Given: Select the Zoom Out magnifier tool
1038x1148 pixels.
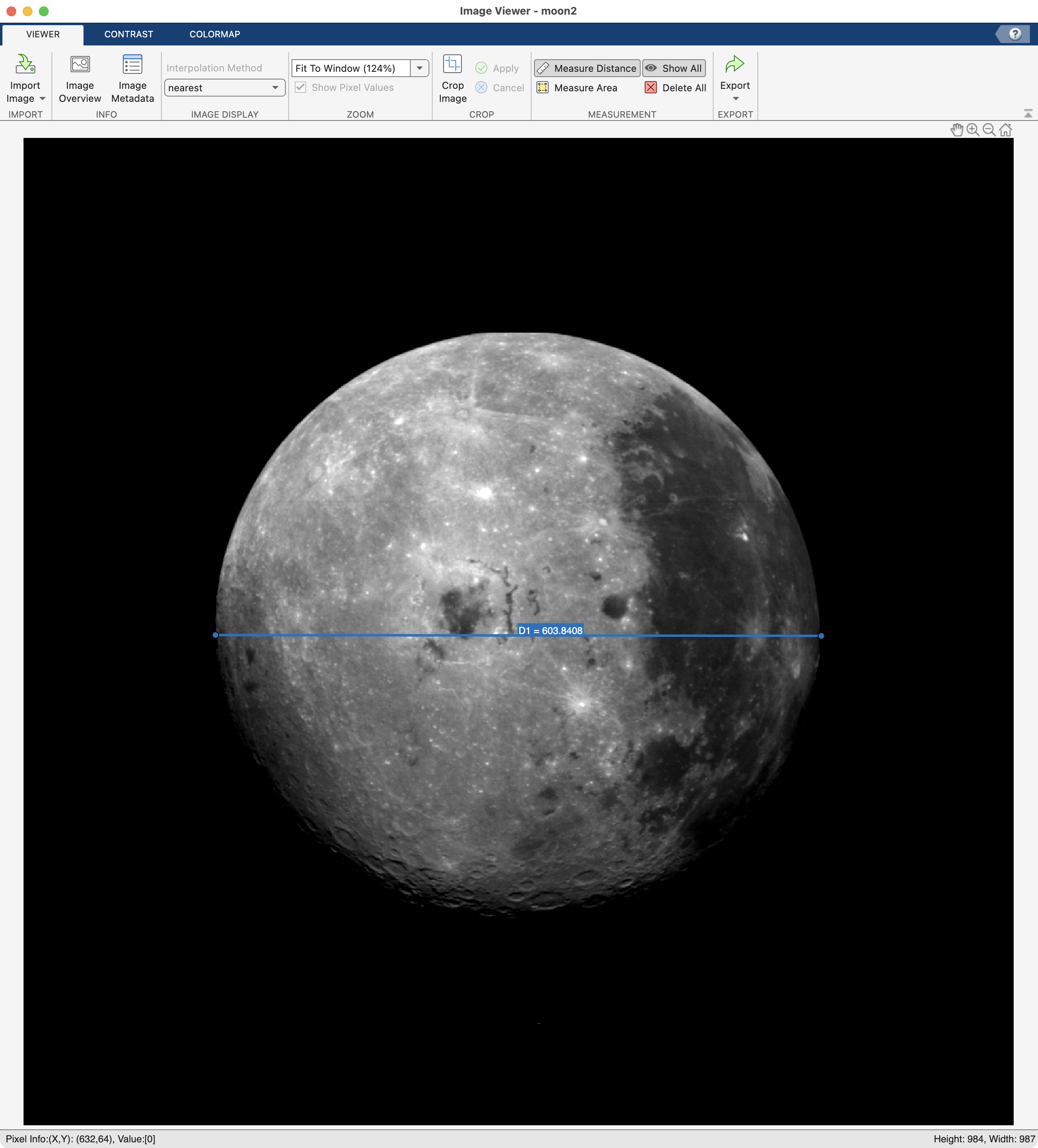Looking at the screenshot, I should (x=989, y=130).
